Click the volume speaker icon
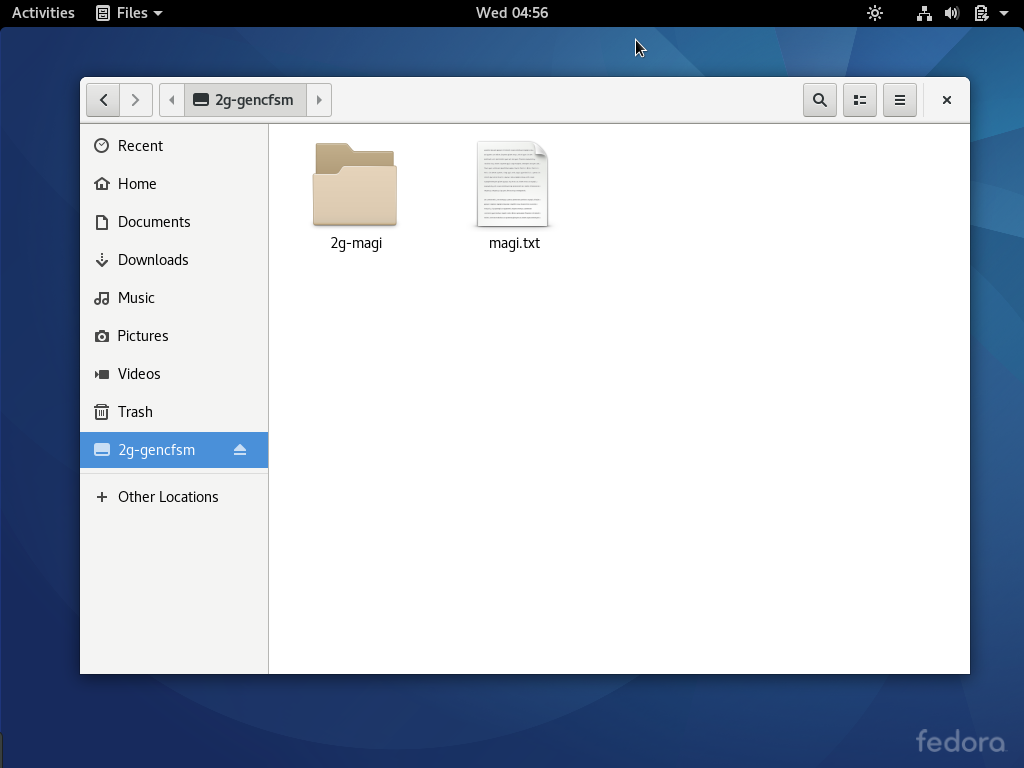This screenshot has width=1024, height=768. (x=952, y=13)
